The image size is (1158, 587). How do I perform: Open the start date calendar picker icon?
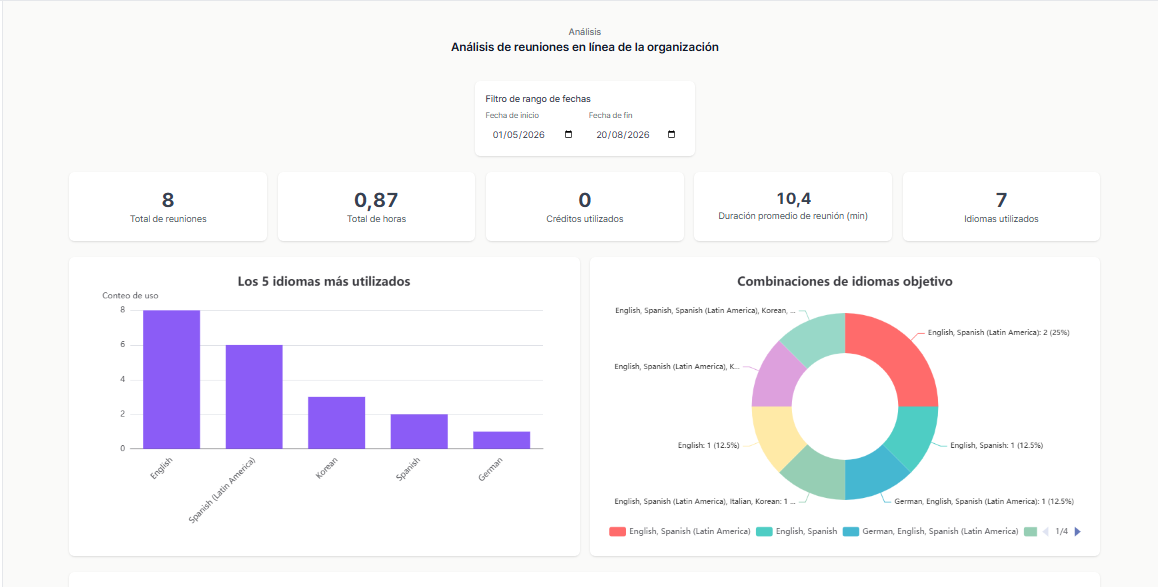coord(568,134)
